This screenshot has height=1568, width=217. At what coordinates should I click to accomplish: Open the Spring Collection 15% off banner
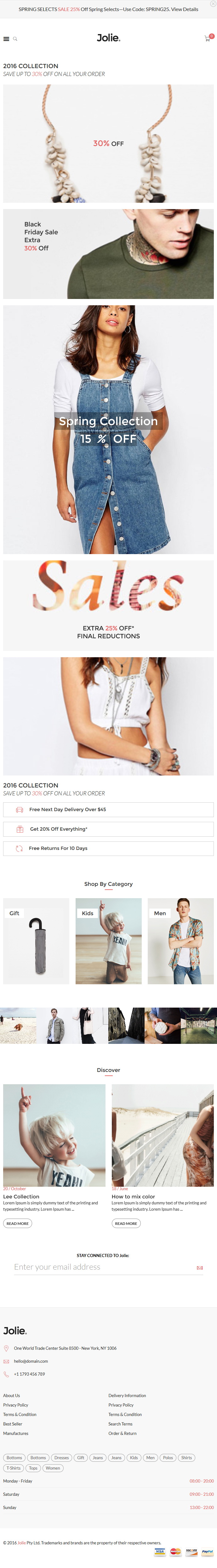[x=108, y=430]
